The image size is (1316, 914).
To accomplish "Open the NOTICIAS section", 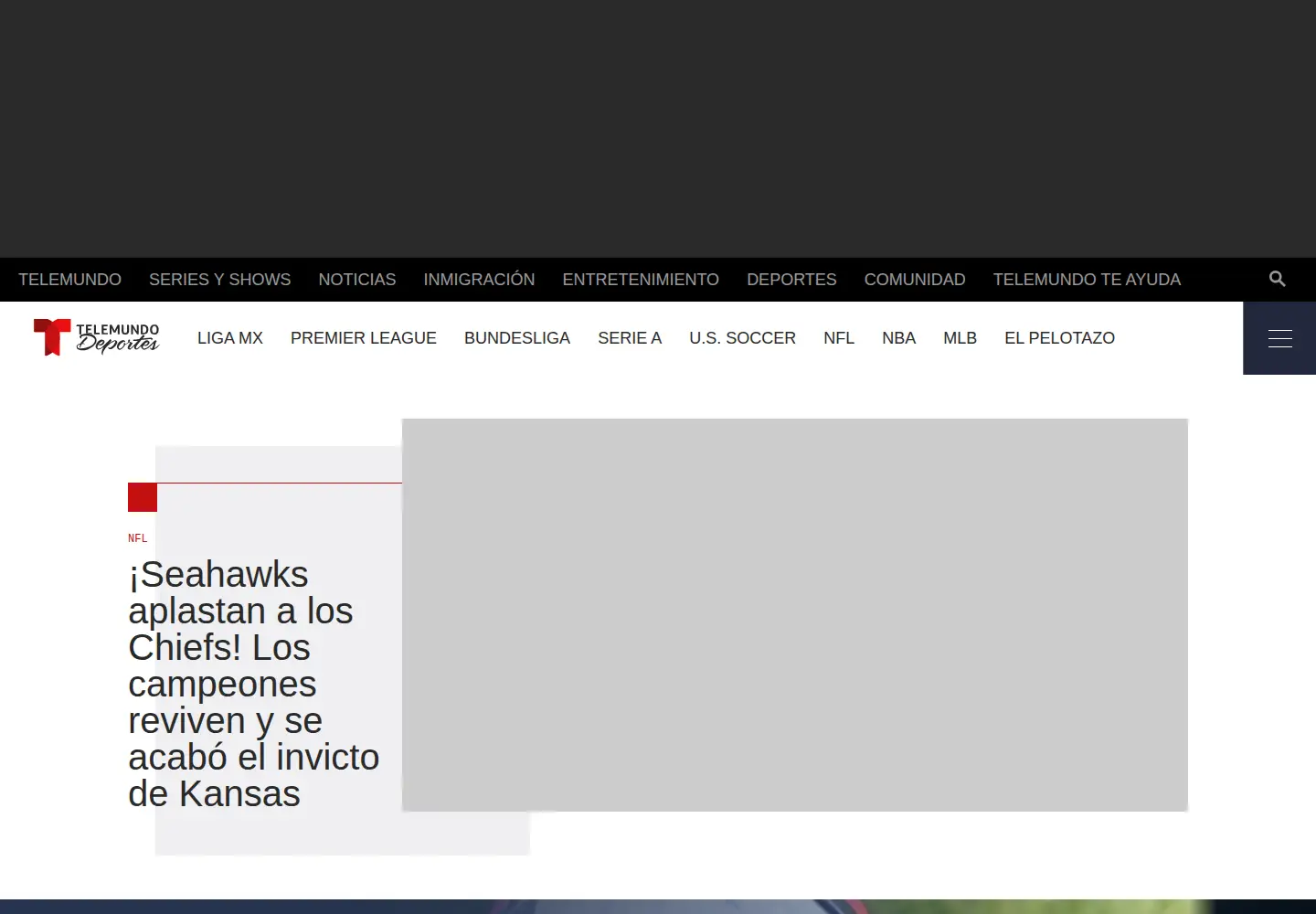I will pos(357,280).
